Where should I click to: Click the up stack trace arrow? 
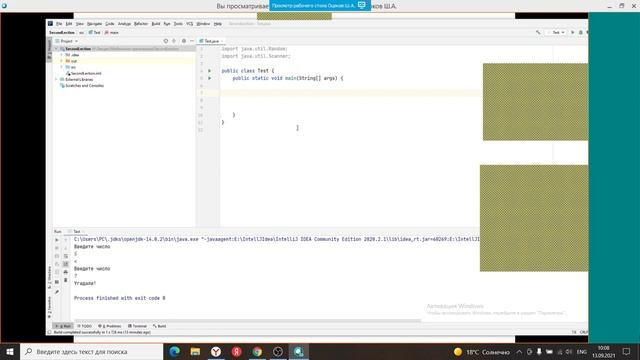66,240
